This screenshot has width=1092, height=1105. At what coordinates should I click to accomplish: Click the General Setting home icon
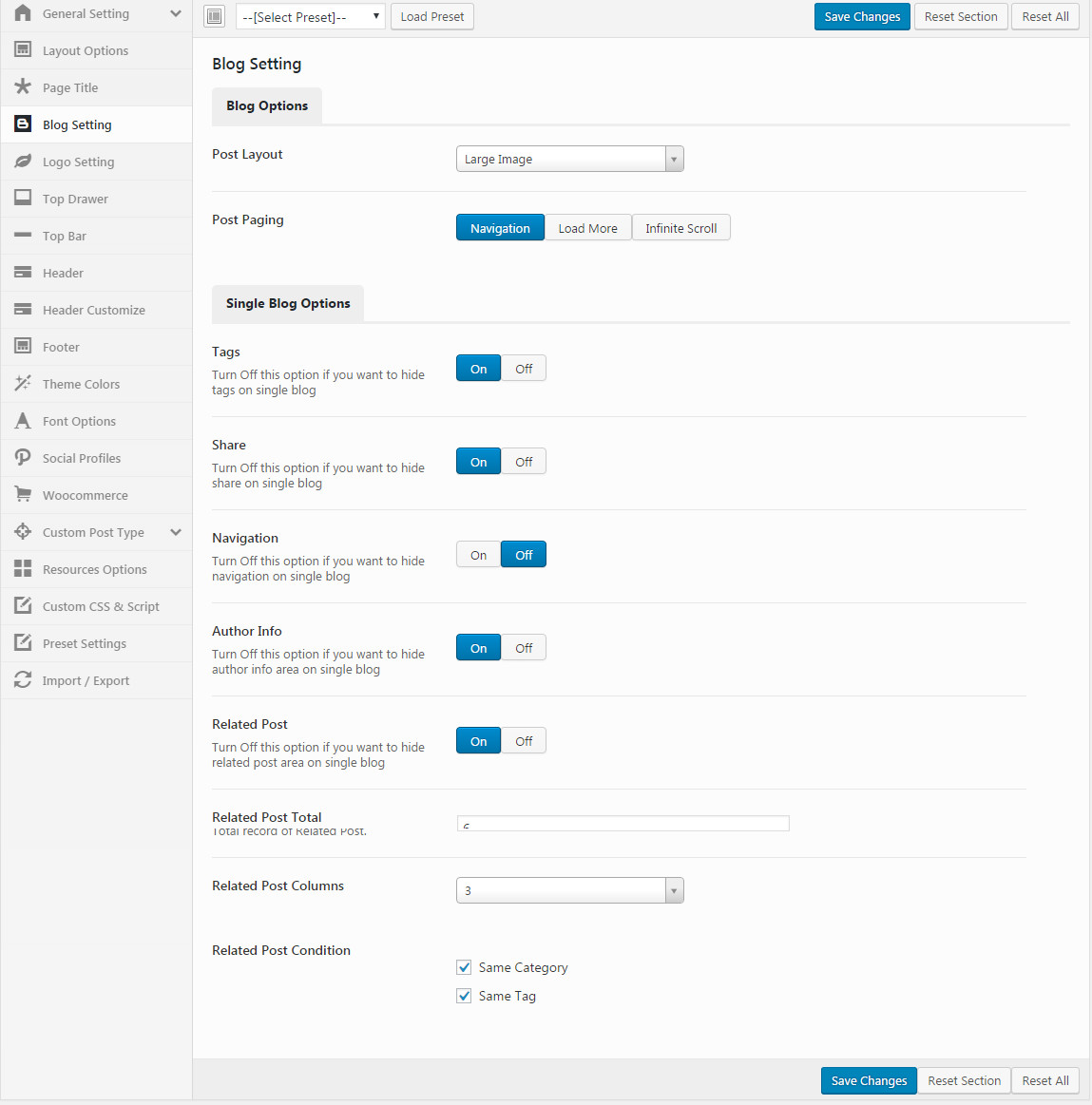point(23,12)
